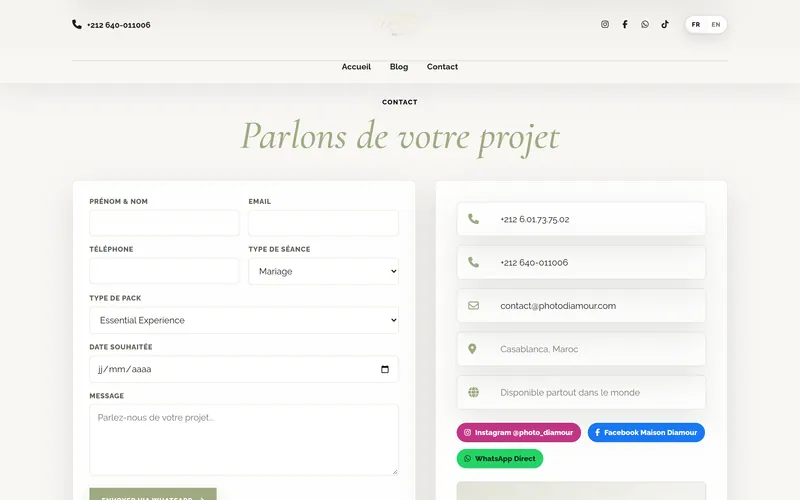Open the WhatsApp icon in header
800x500 pixels.
[645, 24]
